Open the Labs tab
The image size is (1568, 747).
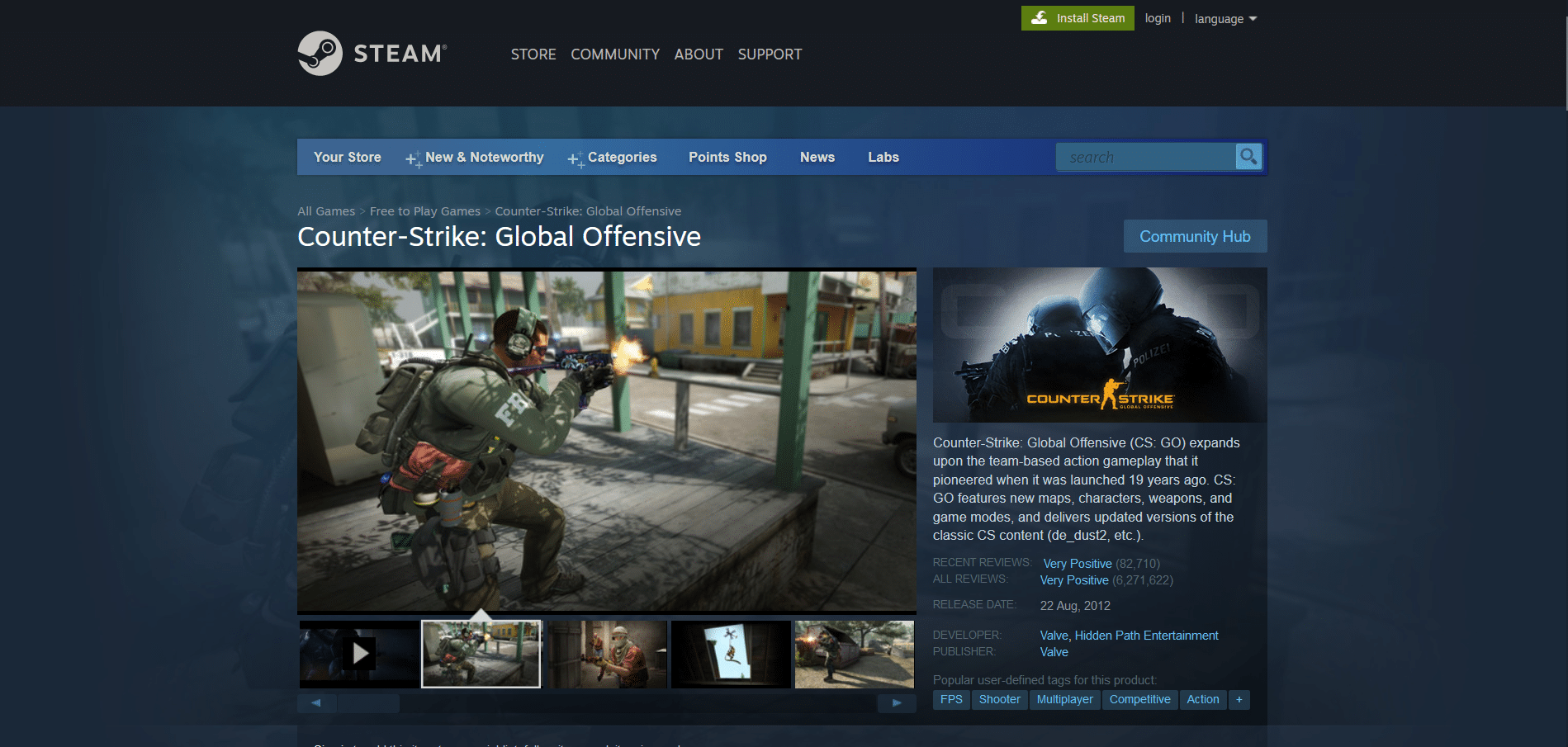click(x=883, y=157)
